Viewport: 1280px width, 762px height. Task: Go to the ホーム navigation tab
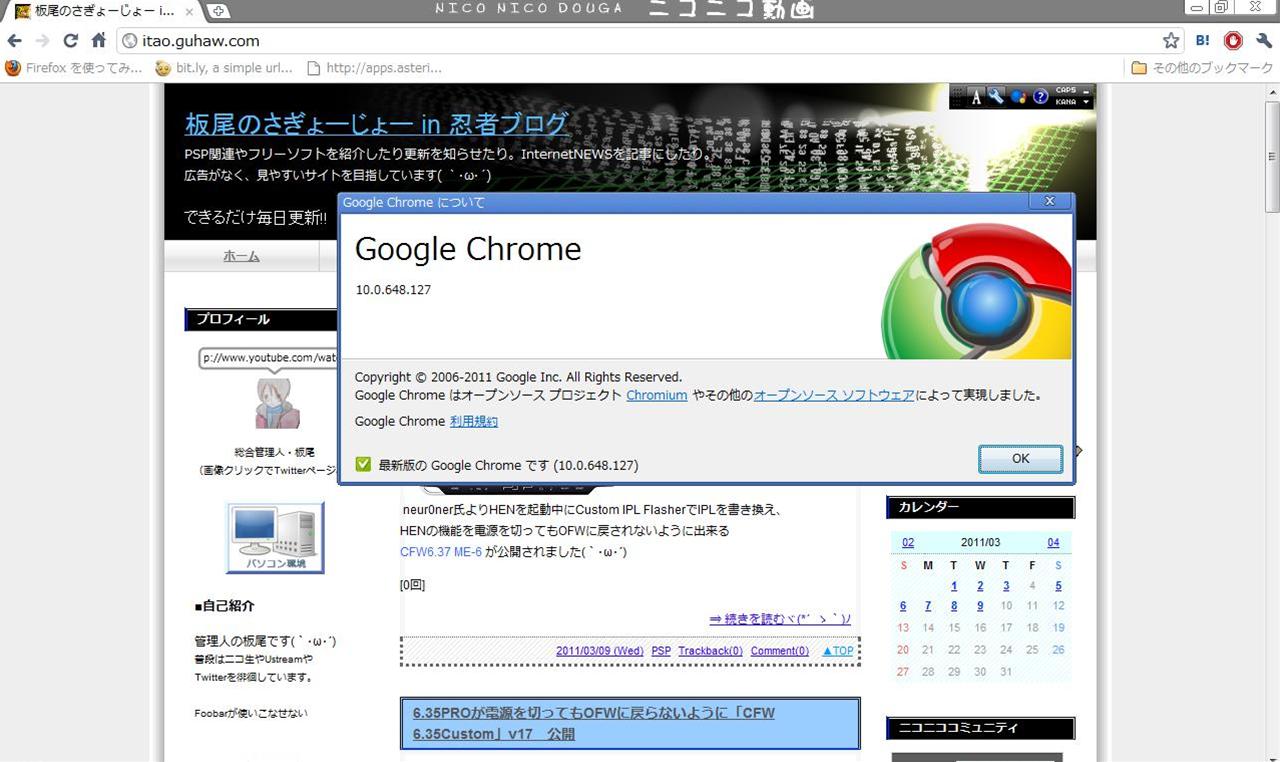[x=241, y=256]
